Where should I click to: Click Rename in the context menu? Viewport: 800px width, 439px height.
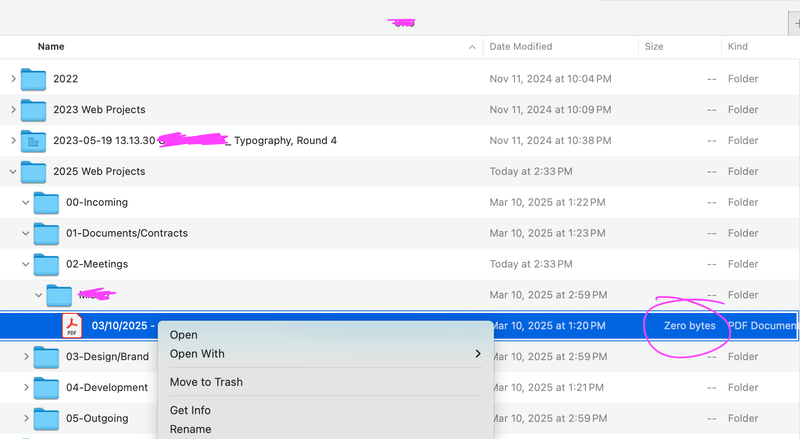point(190,429)
